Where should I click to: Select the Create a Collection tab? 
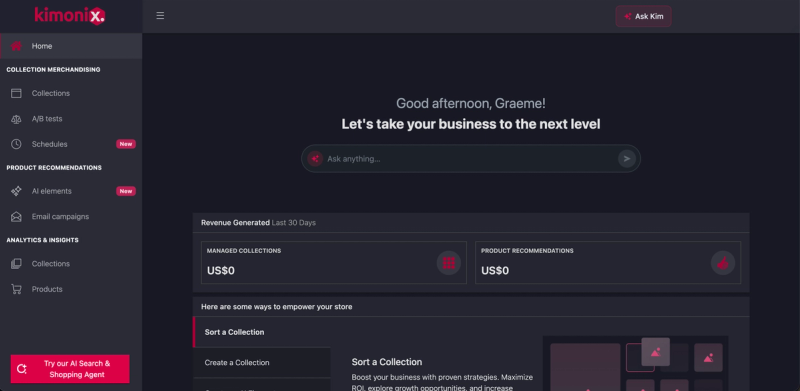point(262,362)
